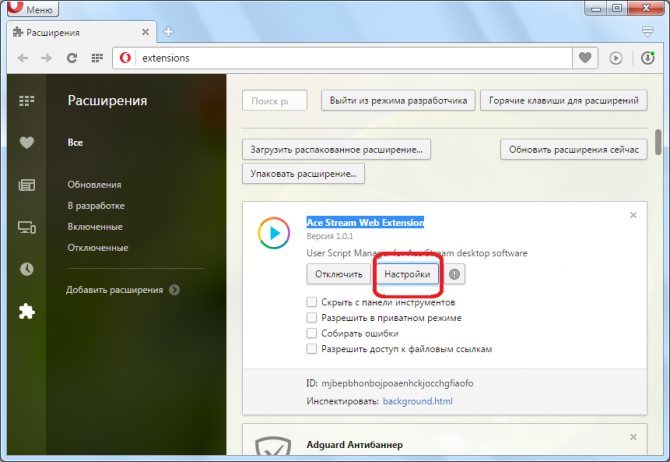Click the address bar showing extensions
670x462 pixels.
click(342, 58)
